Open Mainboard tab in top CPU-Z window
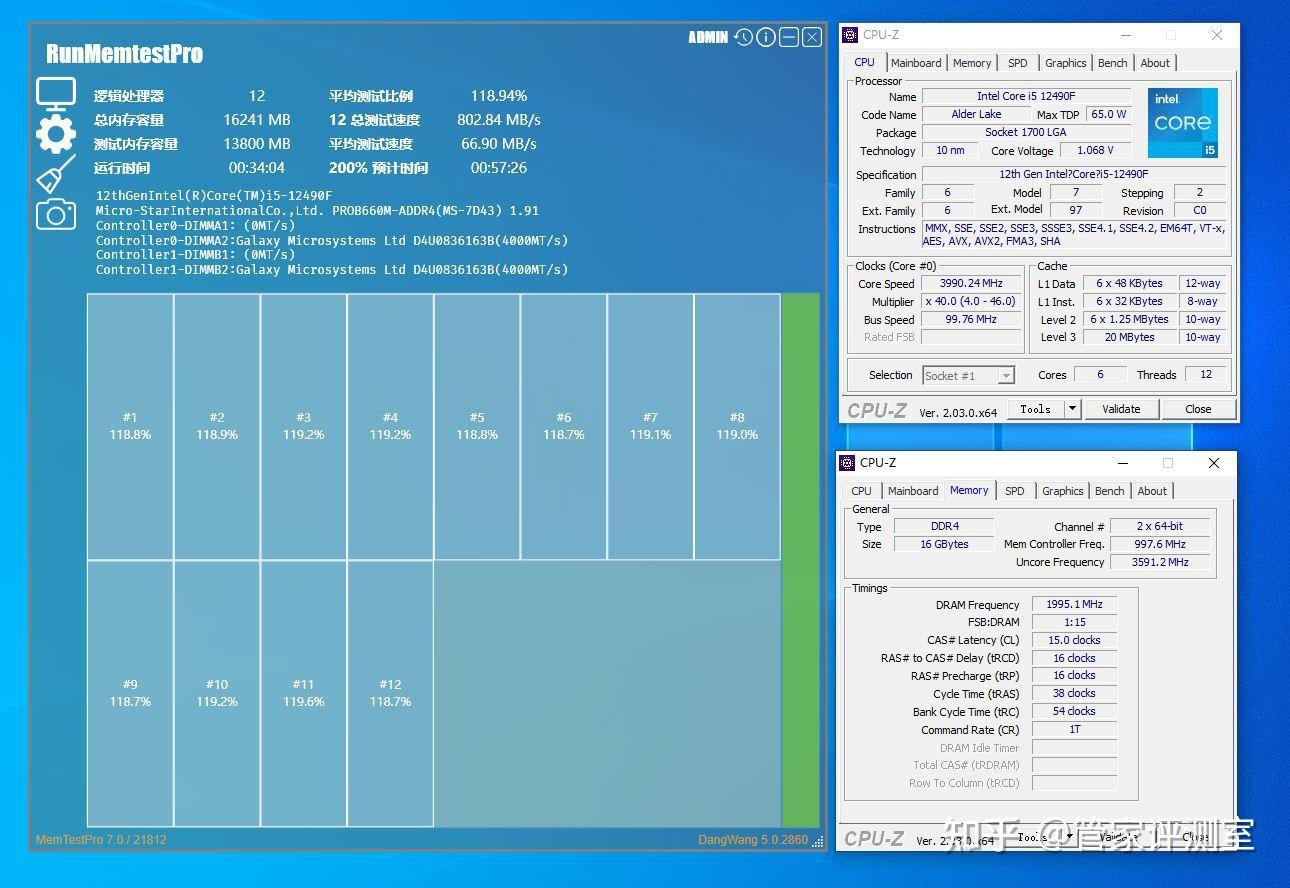Viewport: 1290px width, 888px height. tap(916, 63)
